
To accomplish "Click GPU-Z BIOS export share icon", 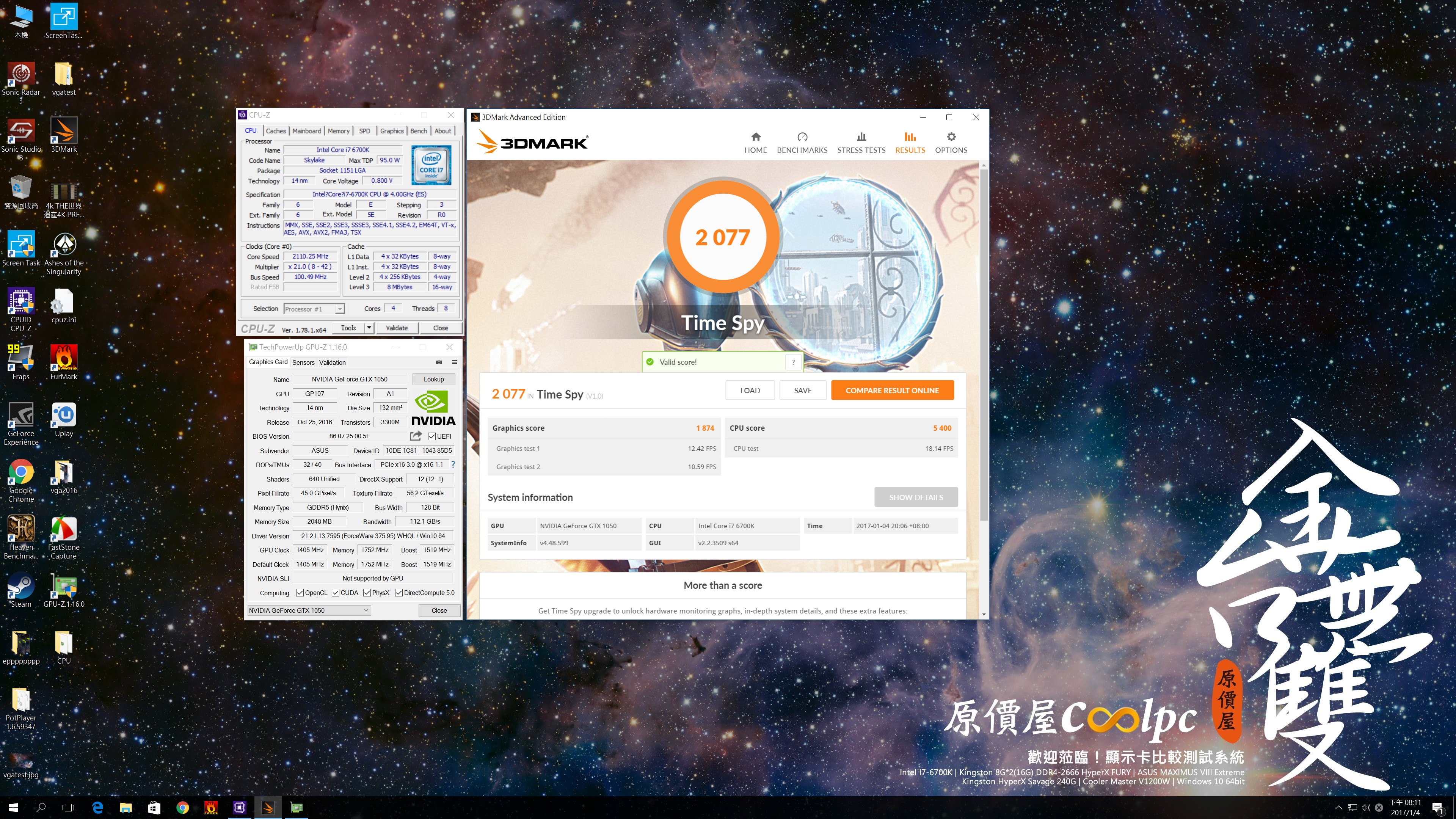I will pos(416,436).
